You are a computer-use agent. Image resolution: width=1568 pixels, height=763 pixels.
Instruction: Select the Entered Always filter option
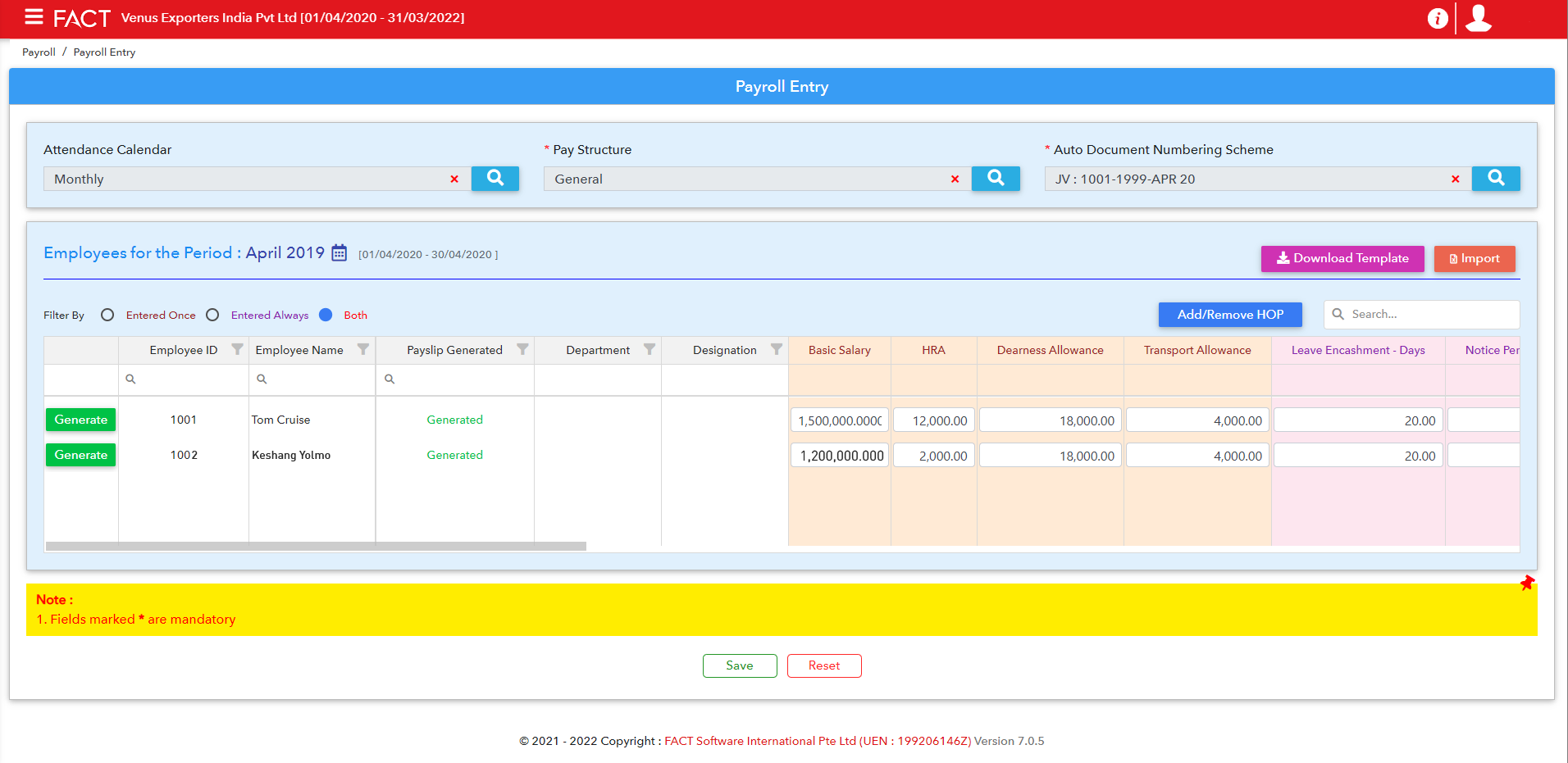pyautogui.click(x=213, y=314)
